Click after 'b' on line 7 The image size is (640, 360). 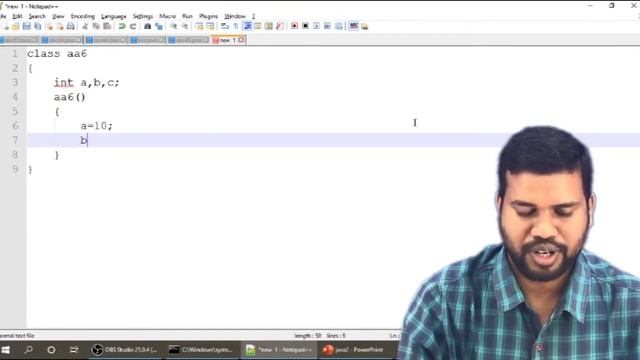[x=87, y=140]
